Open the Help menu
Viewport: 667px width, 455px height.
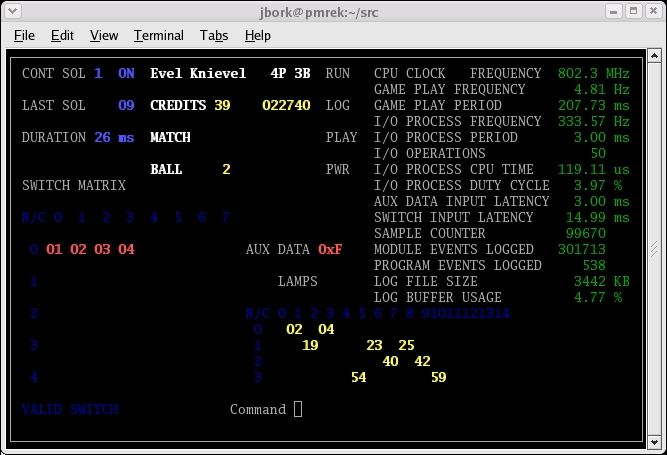[258, 35]
